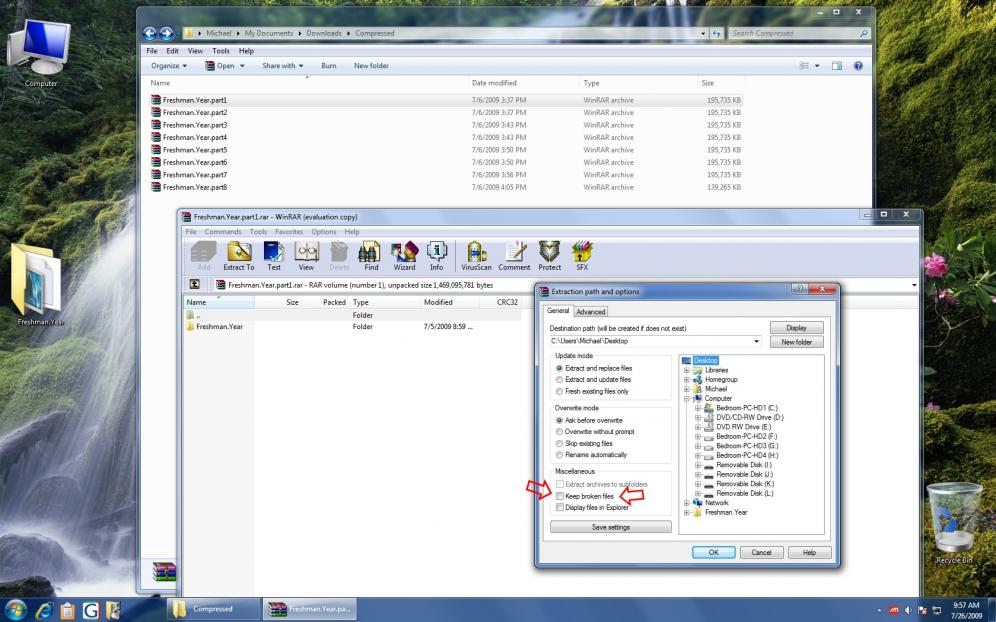Click the Display button in extraction dialog
Screen dimensions: 996x622
(x=797, y=328)
